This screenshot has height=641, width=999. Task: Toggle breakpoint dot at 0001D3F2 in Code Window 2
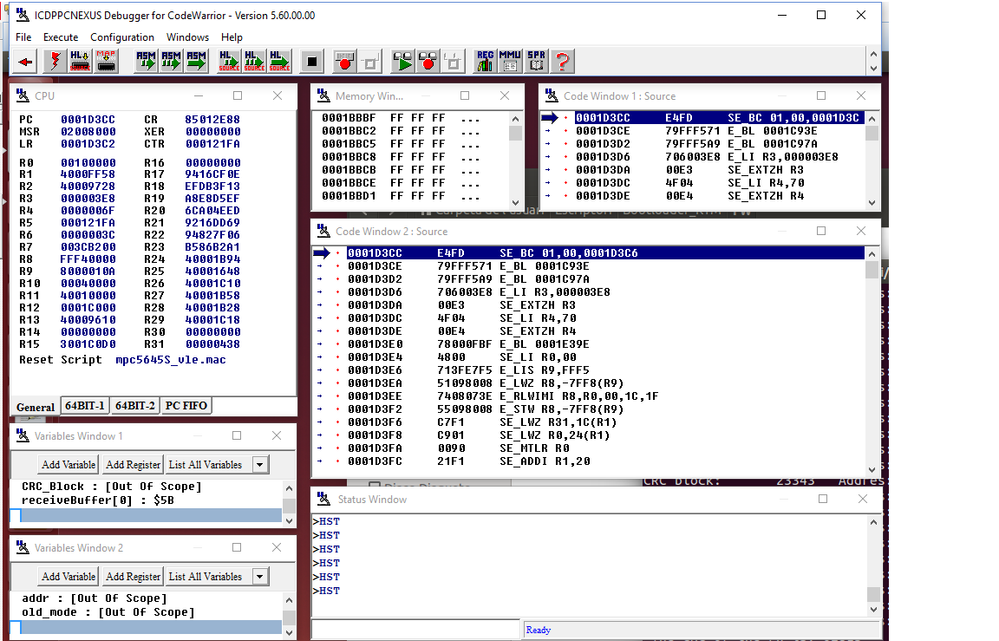pos(338,409)
